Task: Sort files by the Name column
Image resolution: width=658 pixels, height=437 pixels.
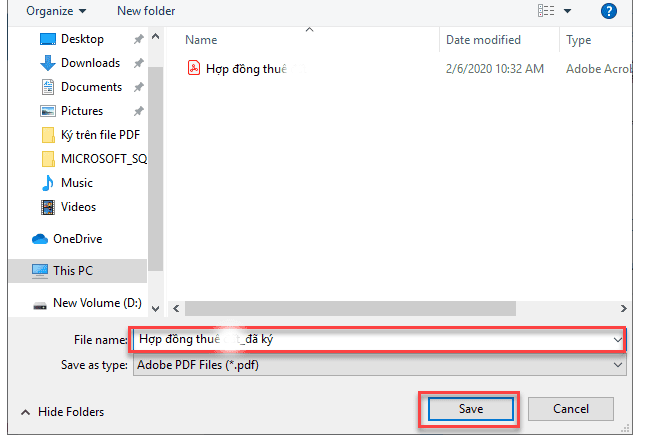Action: pyautogui.click(x=201, y=40)
